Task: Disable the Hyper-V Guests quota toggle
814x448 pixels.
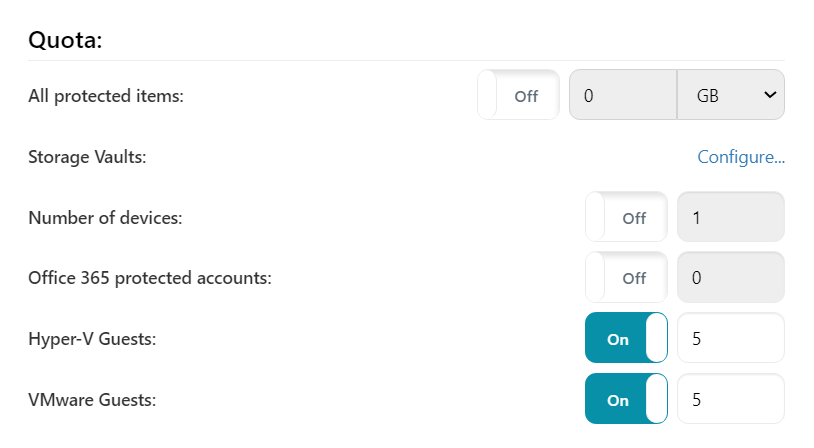Action: pyautogui.click(x=626, y=339)
